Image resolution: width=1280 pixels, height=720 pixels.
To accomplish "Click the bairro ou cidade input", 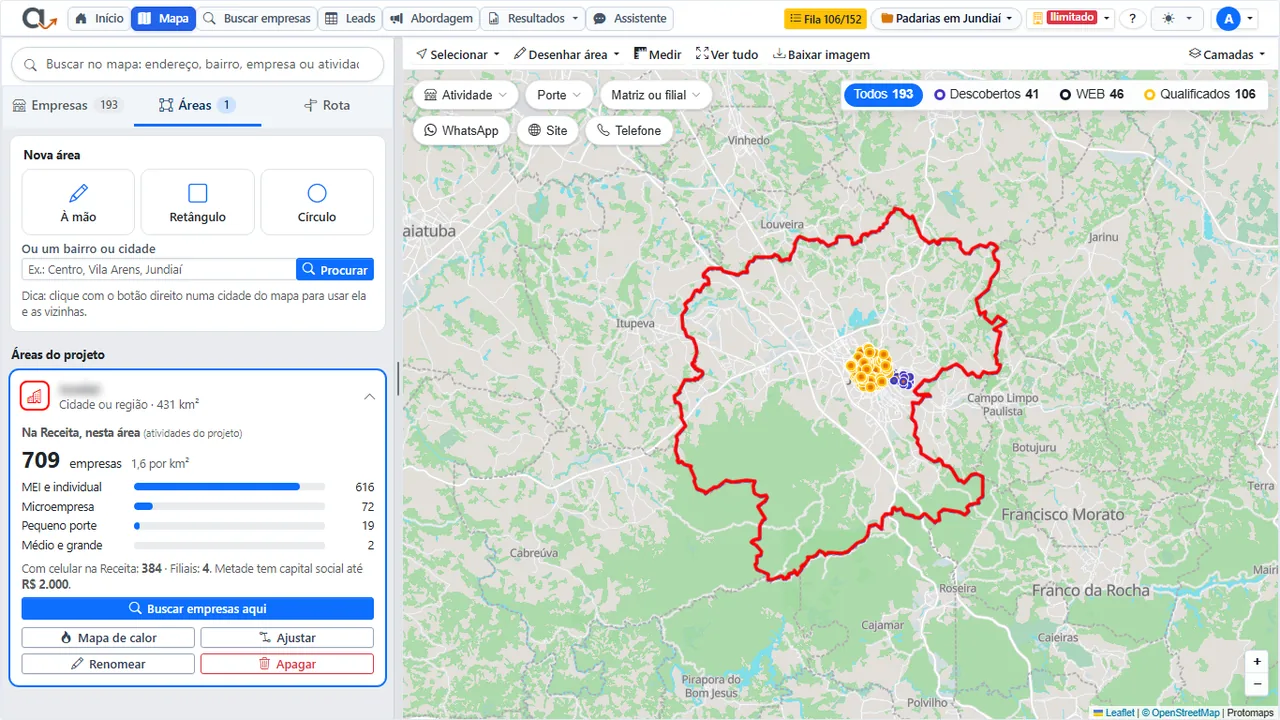I will click(159, 270).
